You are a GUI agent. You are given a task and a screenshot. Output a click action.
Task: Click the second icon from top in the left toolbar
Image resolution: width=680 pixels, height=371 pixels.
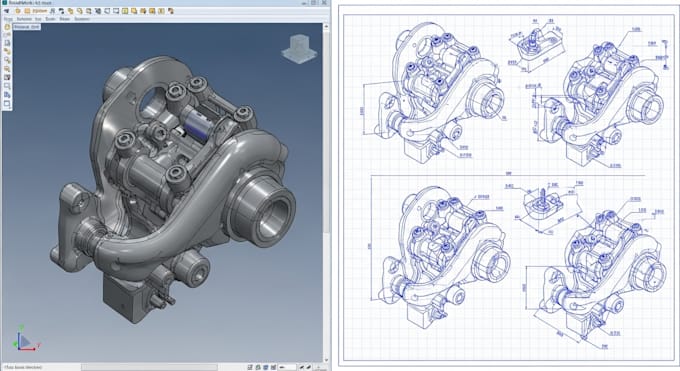7,35
